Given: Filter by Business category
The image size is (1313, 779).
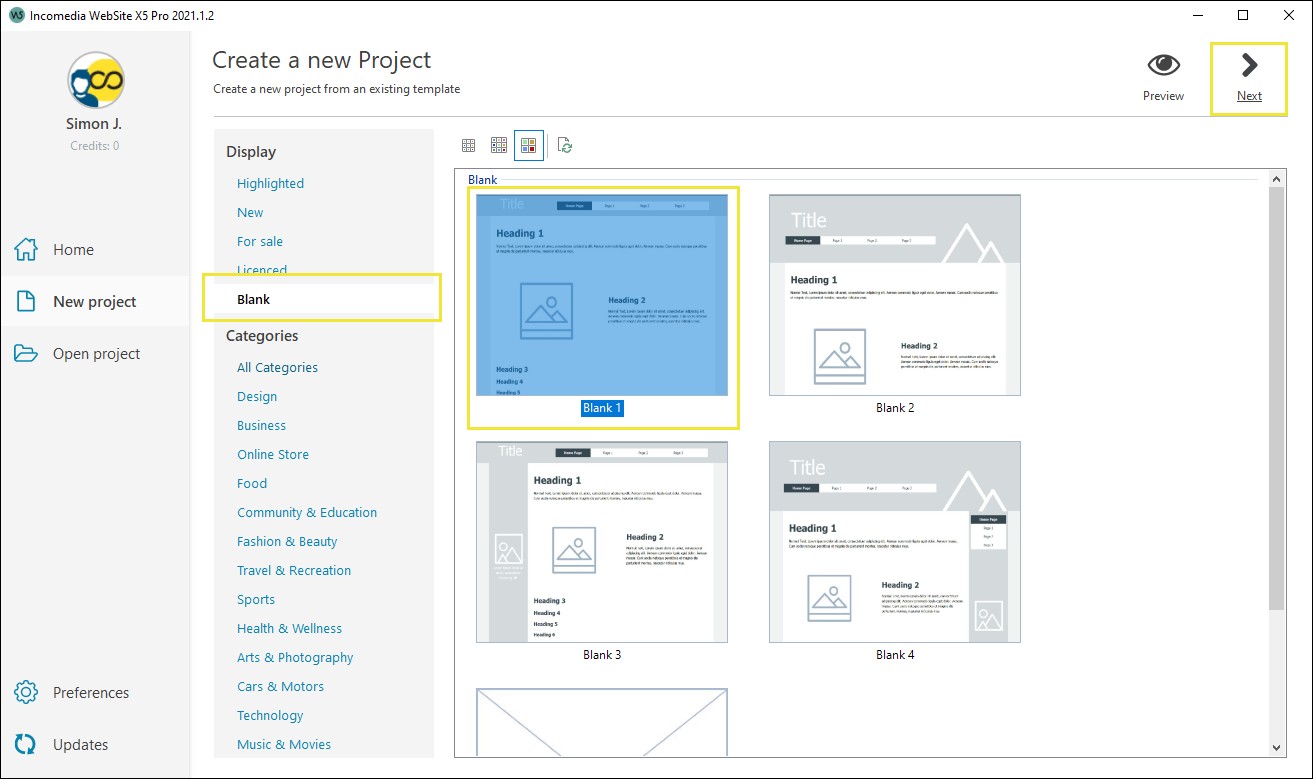Looking at the screenshot, I should point(261,426).
